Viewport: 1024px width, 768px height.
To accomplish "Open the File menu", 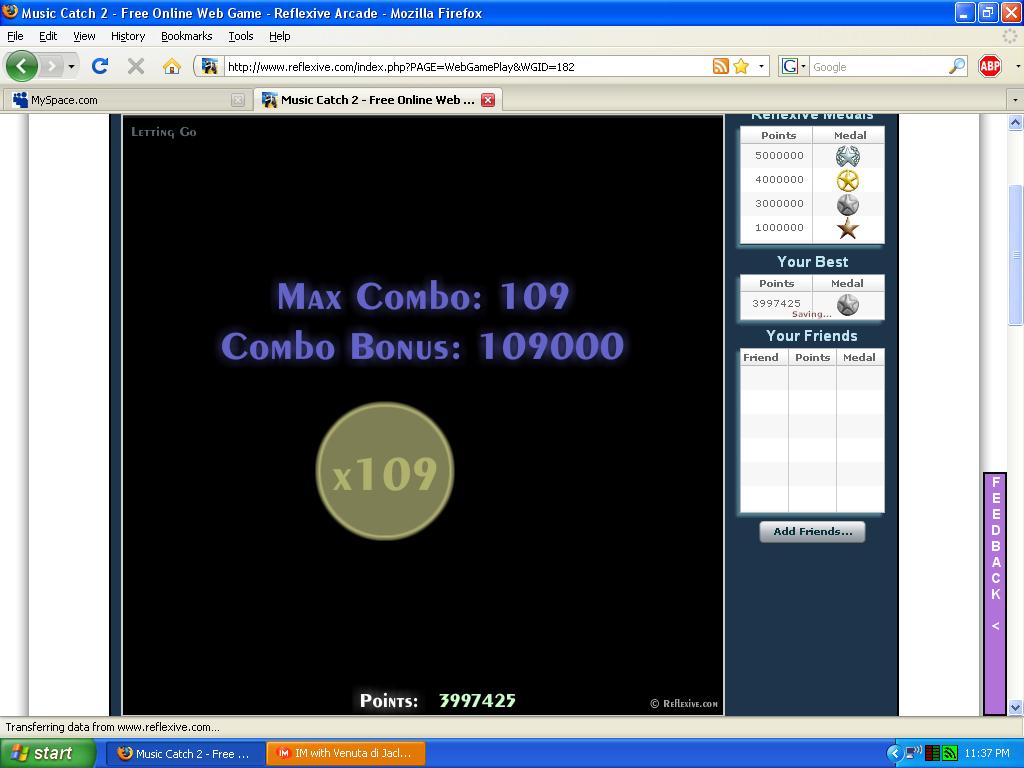I will [x=15, y=36].
